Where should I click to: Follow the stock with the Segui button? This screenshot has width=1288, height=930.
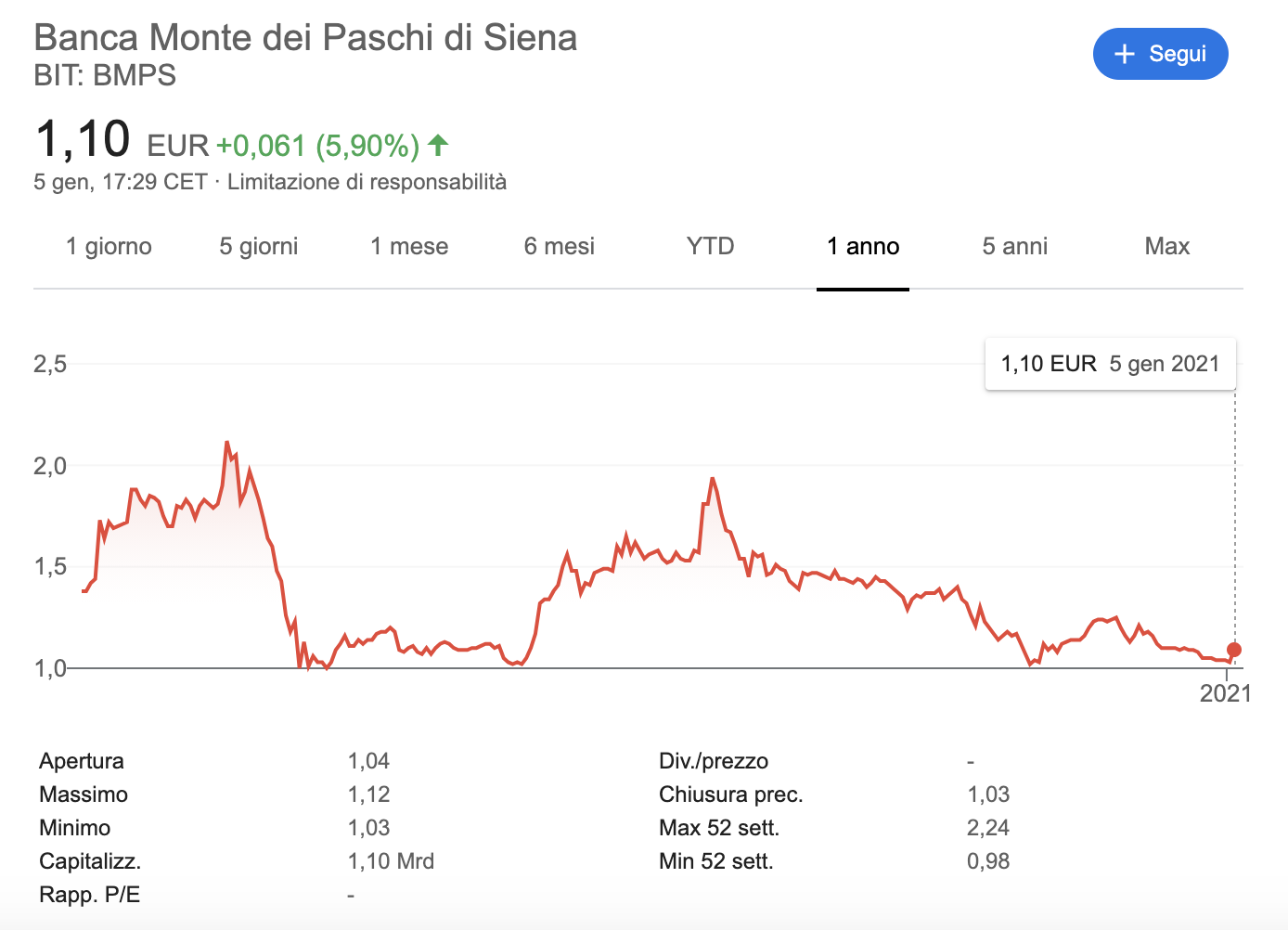coord(1161,54)
